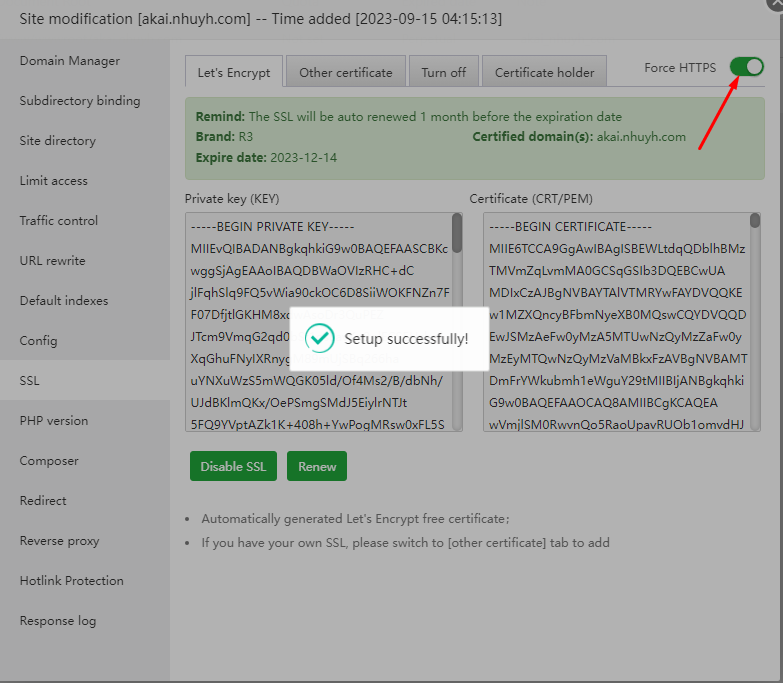Screen dimensions: 783x683
Task: Click the Setup successfully! message text
Action: click(406, 339)
